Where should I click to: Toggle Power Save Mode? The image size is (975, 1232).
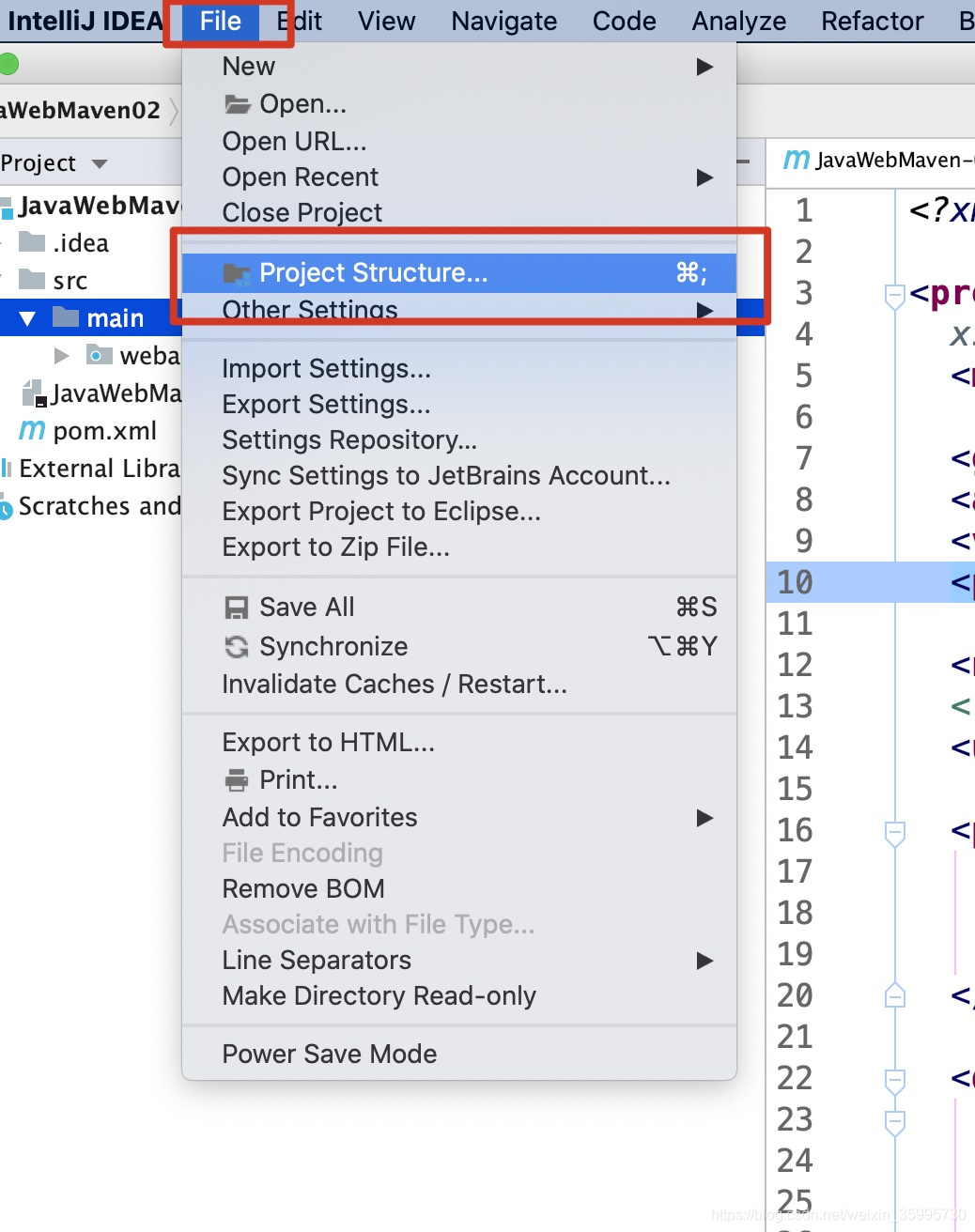458,1055
